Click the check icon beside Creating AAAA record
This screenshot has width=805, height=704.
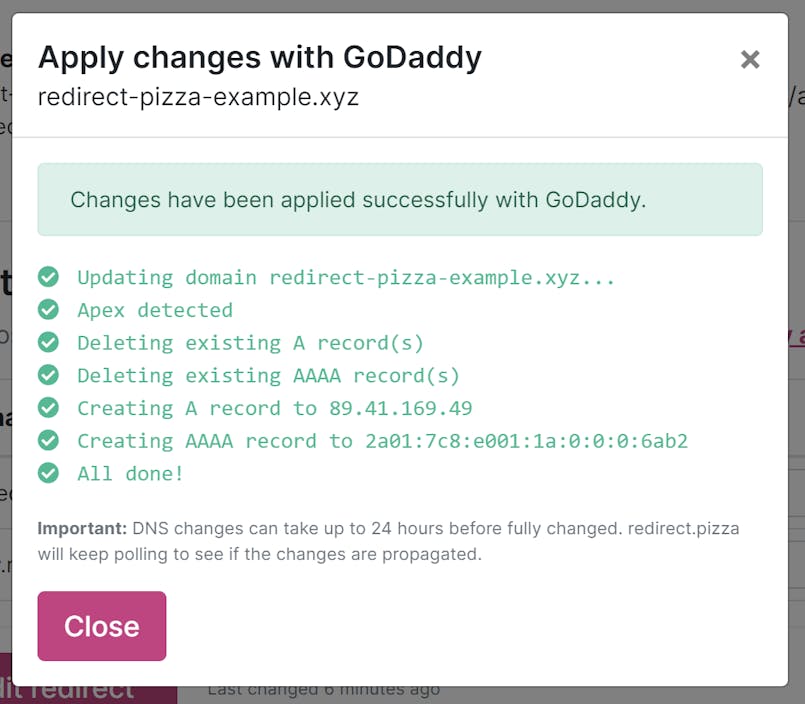48,441
